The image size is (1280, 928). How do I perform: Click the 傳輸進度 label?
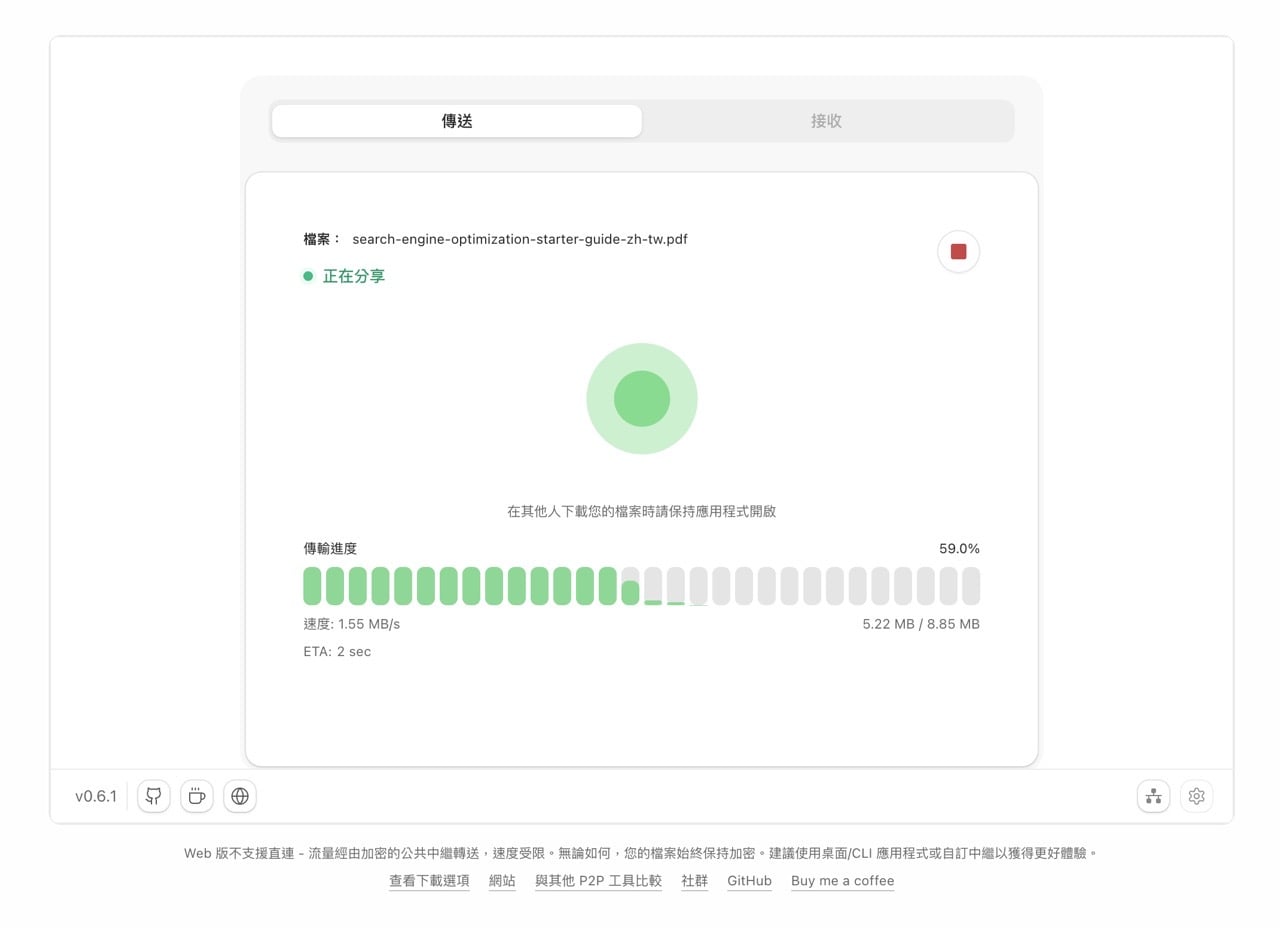pyautogui.click(x=330, y=548)
